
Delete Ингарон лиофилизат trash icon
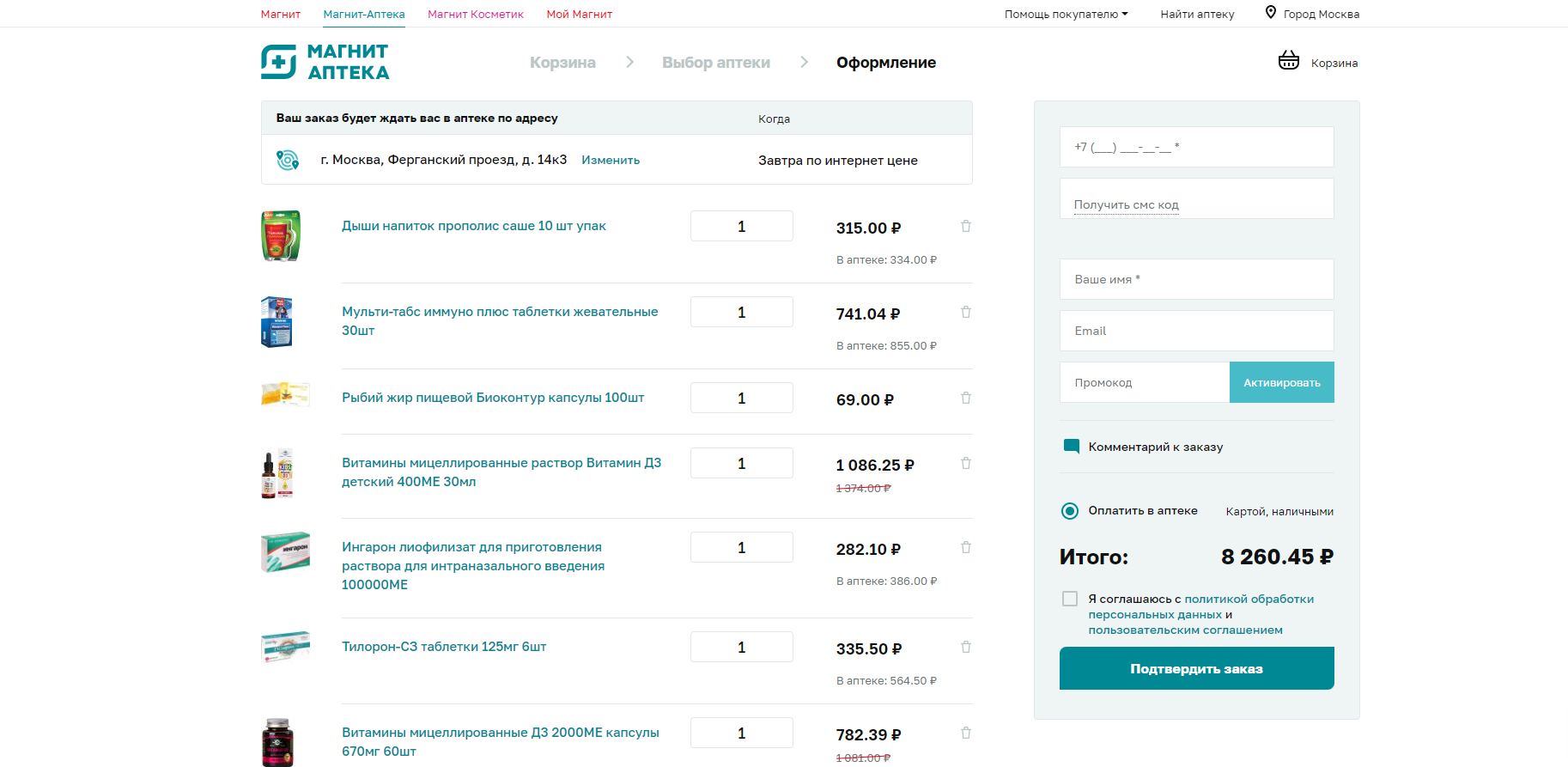point(966,547)
